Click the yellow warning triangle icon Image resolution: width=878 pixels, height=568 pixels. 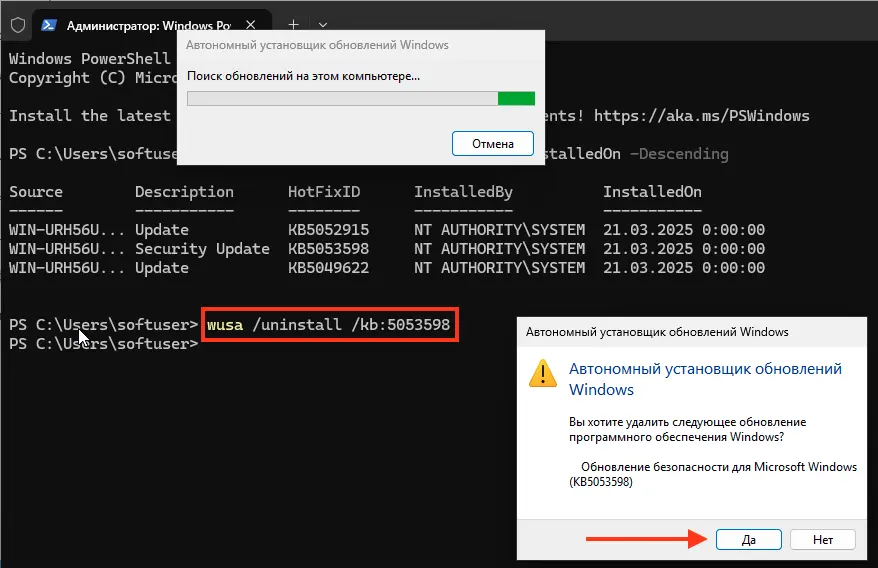[542, 374]
